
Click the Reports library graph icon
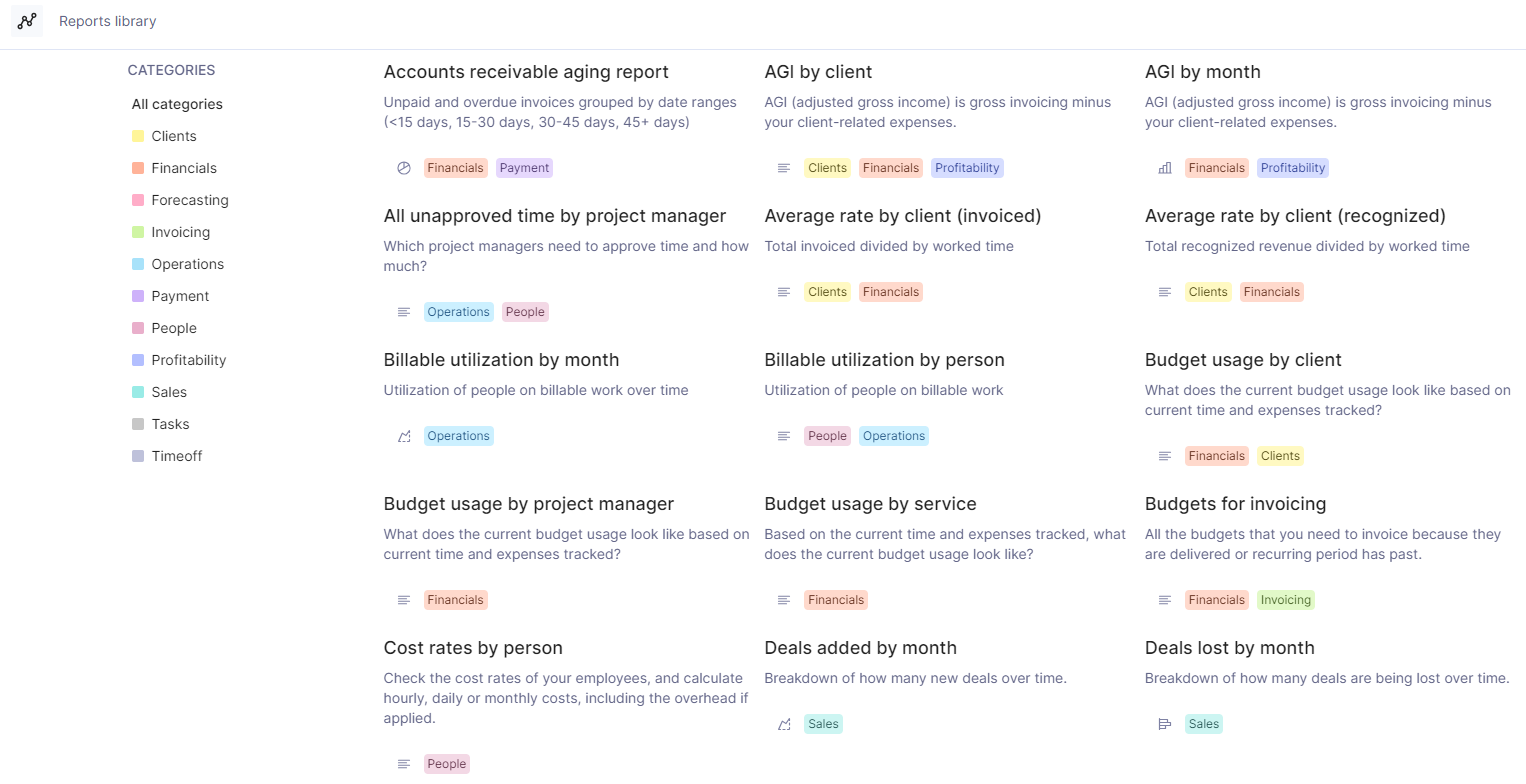coord(27,21)
